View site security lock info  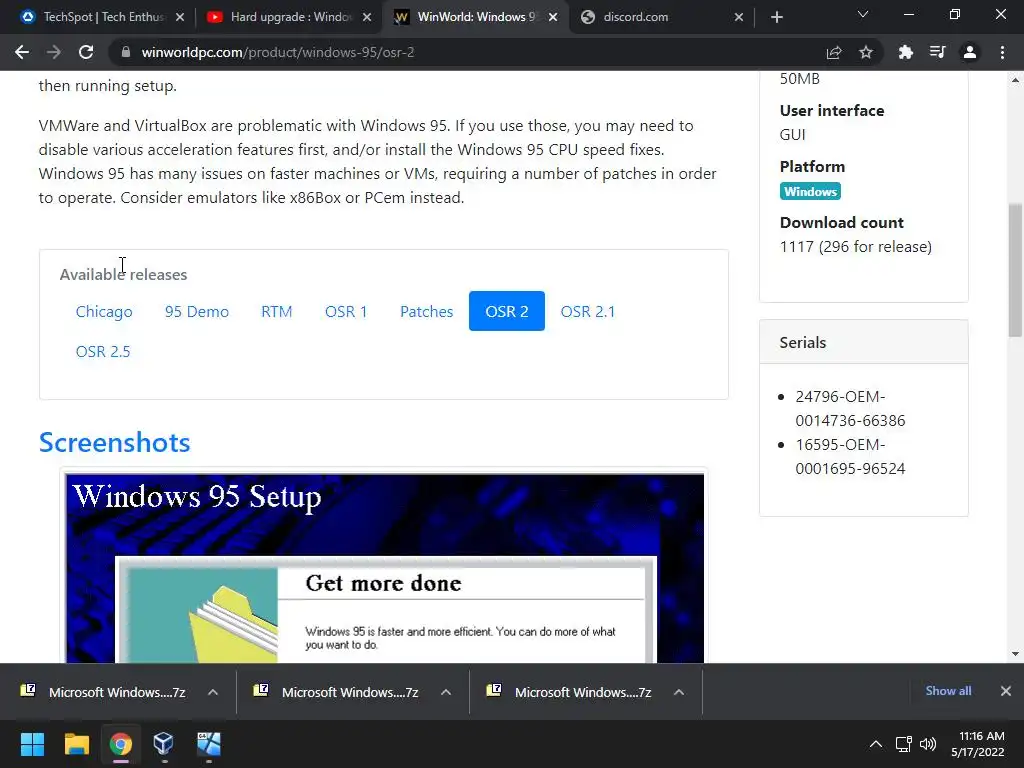(125, 52)
